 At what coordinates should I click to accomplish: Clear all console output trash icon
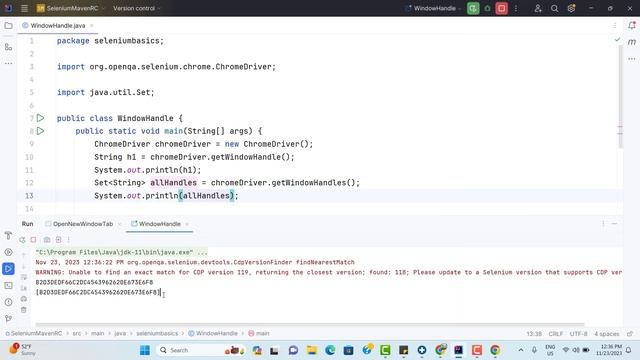tap(24, 310)
